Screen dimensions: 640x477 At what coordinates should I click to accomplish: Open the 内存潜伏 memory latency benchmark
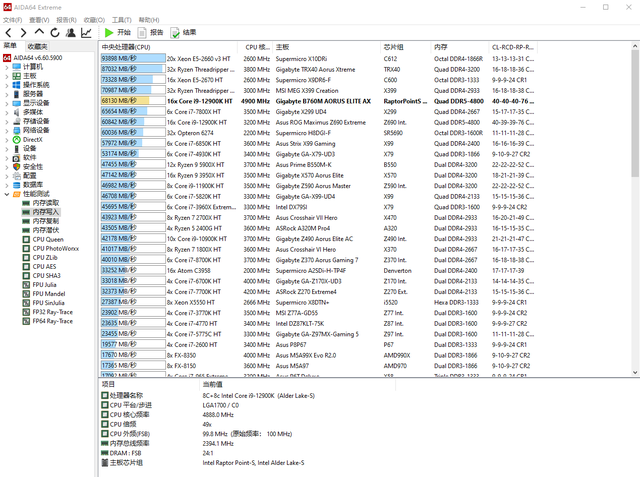[x=41, y=230]
